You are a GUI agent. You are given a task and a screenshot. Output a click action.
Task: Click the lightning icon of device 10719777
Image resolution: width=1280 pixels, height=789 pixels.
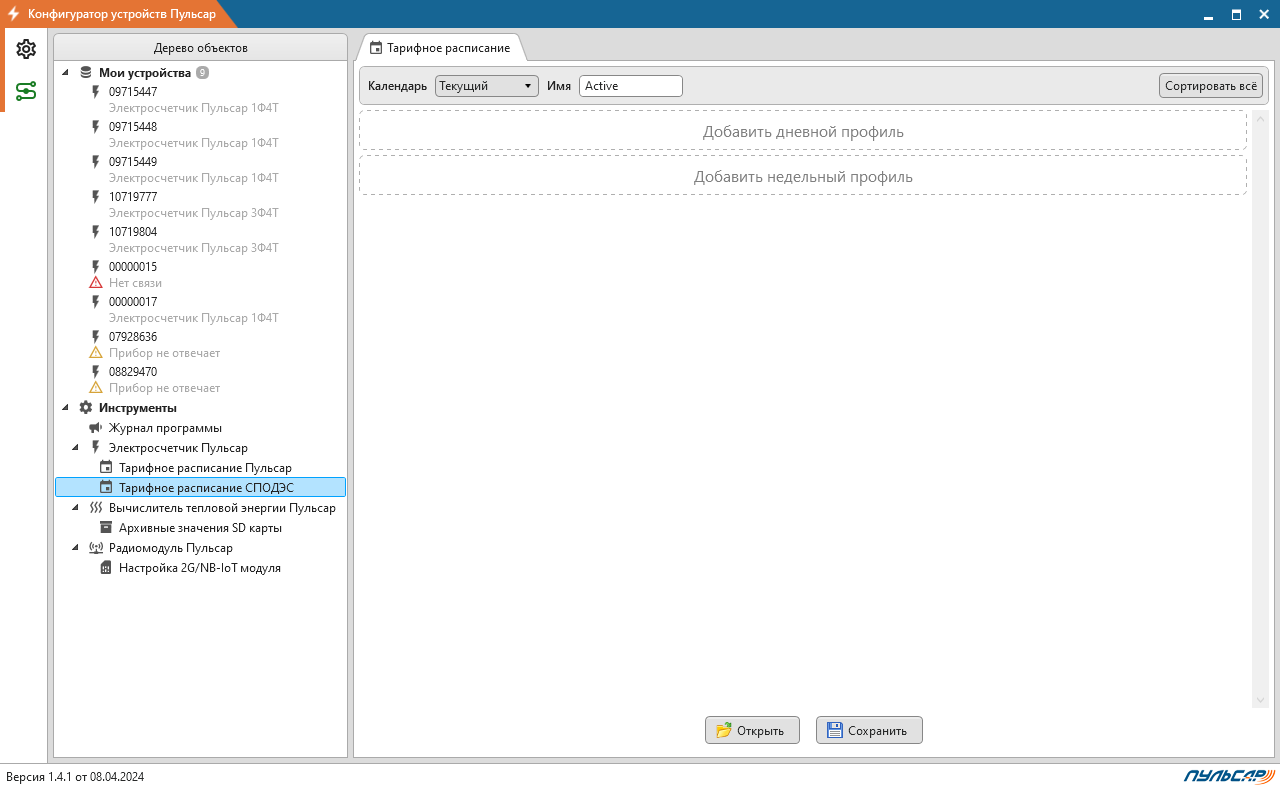point(96,197)
